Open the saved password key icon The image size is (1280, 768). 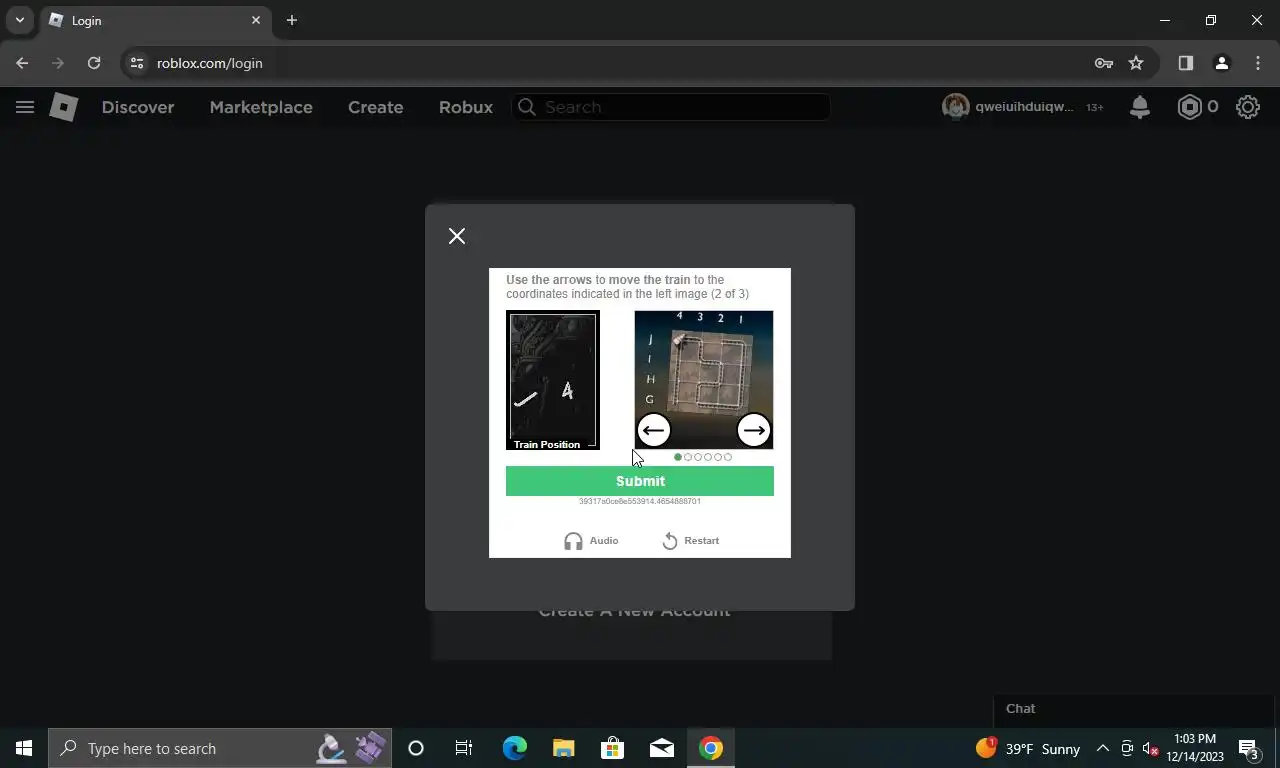pyautogui.click(x=1104, y=63)
